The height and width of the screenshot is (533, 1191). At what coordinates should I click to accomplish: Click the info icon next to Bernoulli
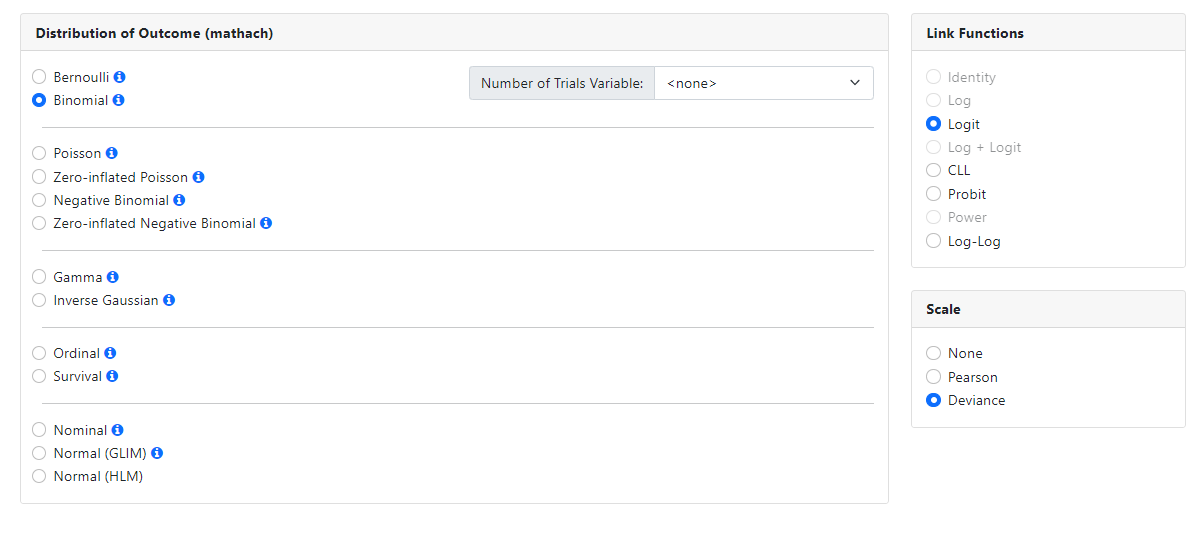tap(120, 77)
